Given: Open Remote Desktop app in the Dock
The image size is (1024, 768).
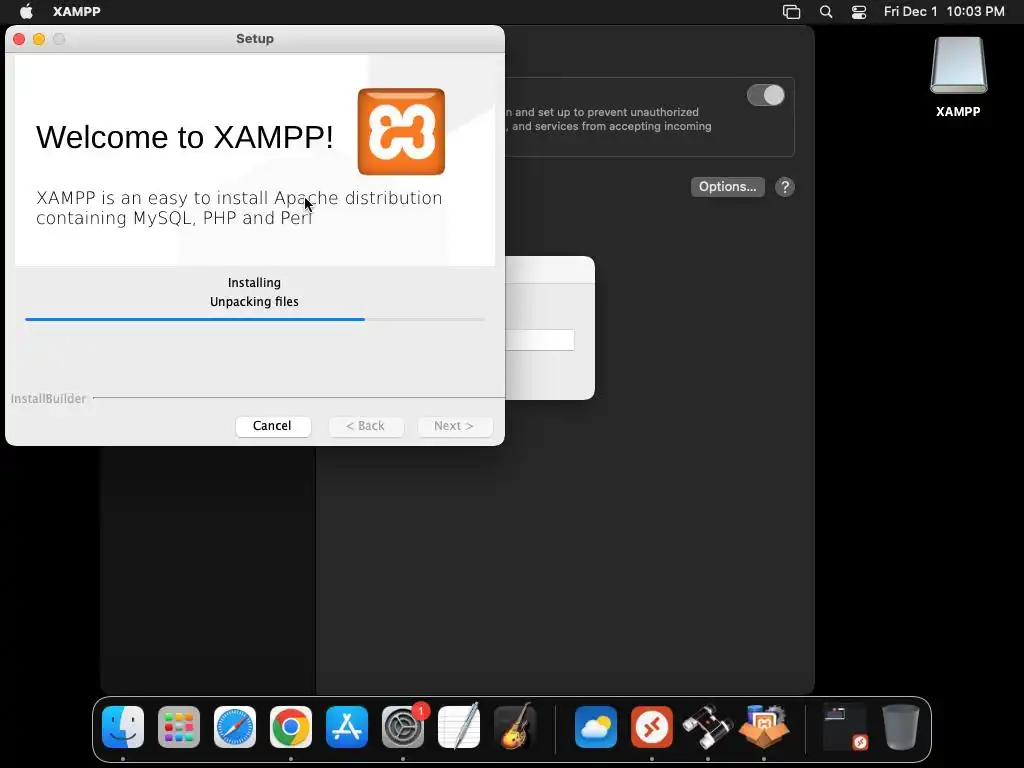Looking at the screenshot, I should [652, 727].
